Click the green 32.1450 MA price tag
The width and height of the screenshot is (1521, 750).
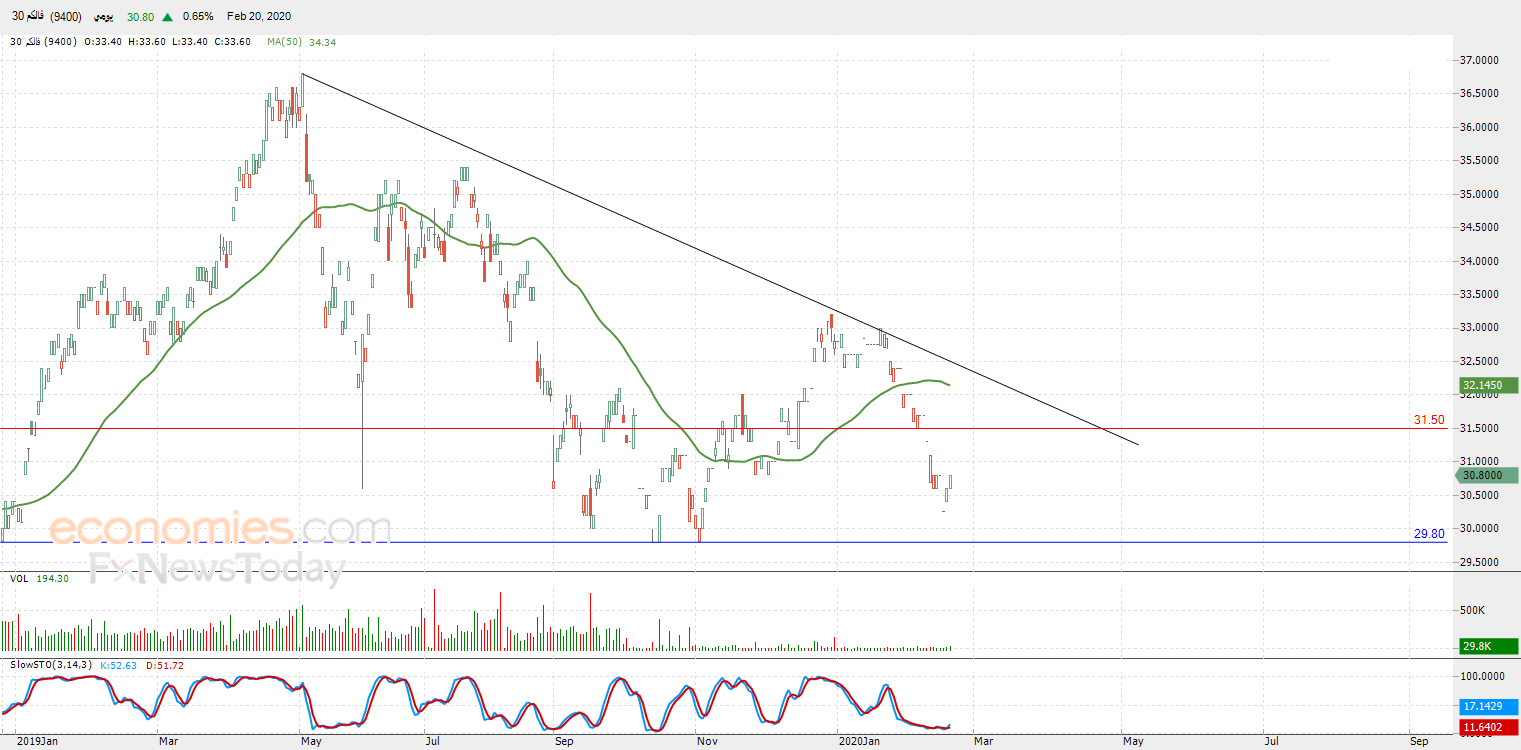tap(1488, 385)
